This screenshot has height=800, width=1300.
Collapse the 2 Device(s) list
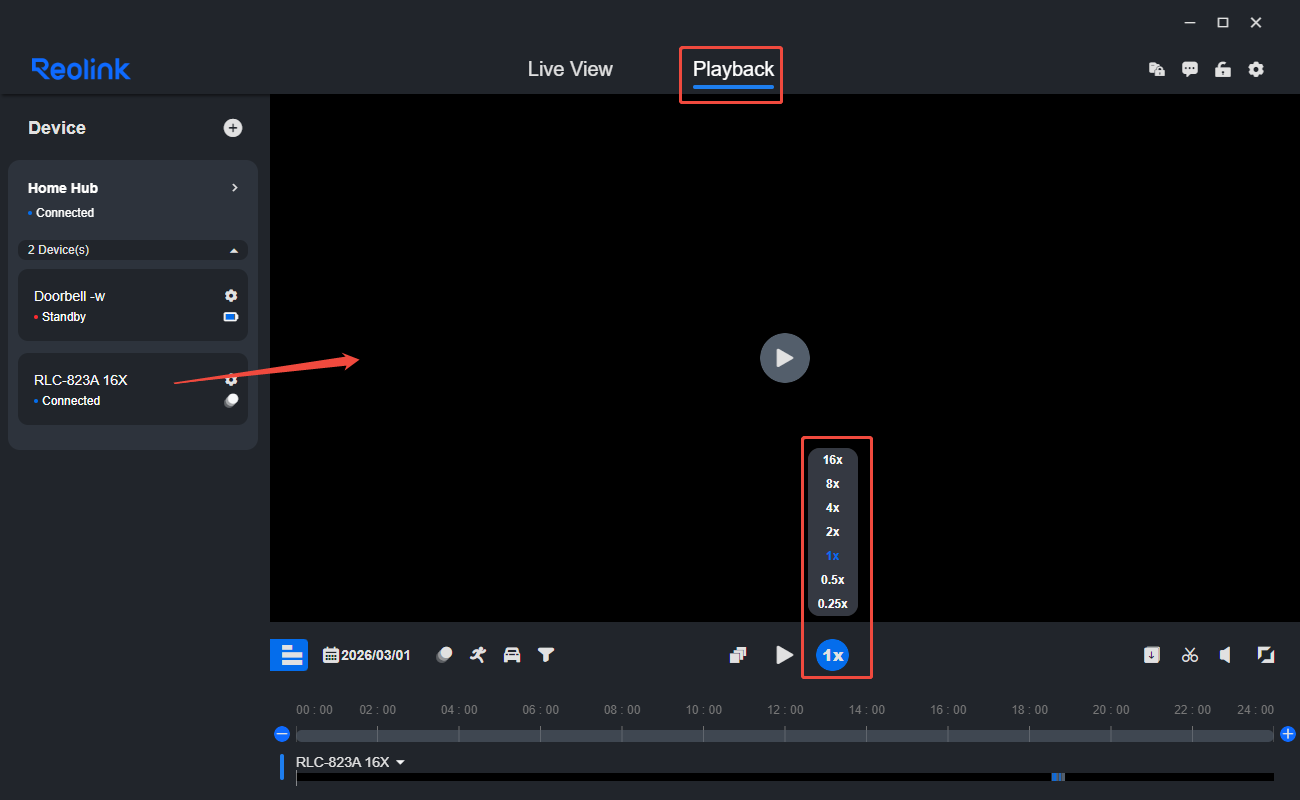(133, 250)
